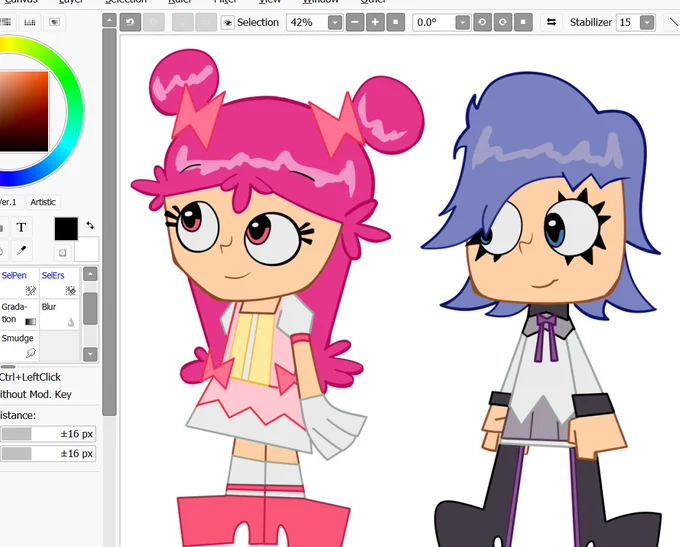Open the Selection menu
680x547 pixels.
click(126, 2)
